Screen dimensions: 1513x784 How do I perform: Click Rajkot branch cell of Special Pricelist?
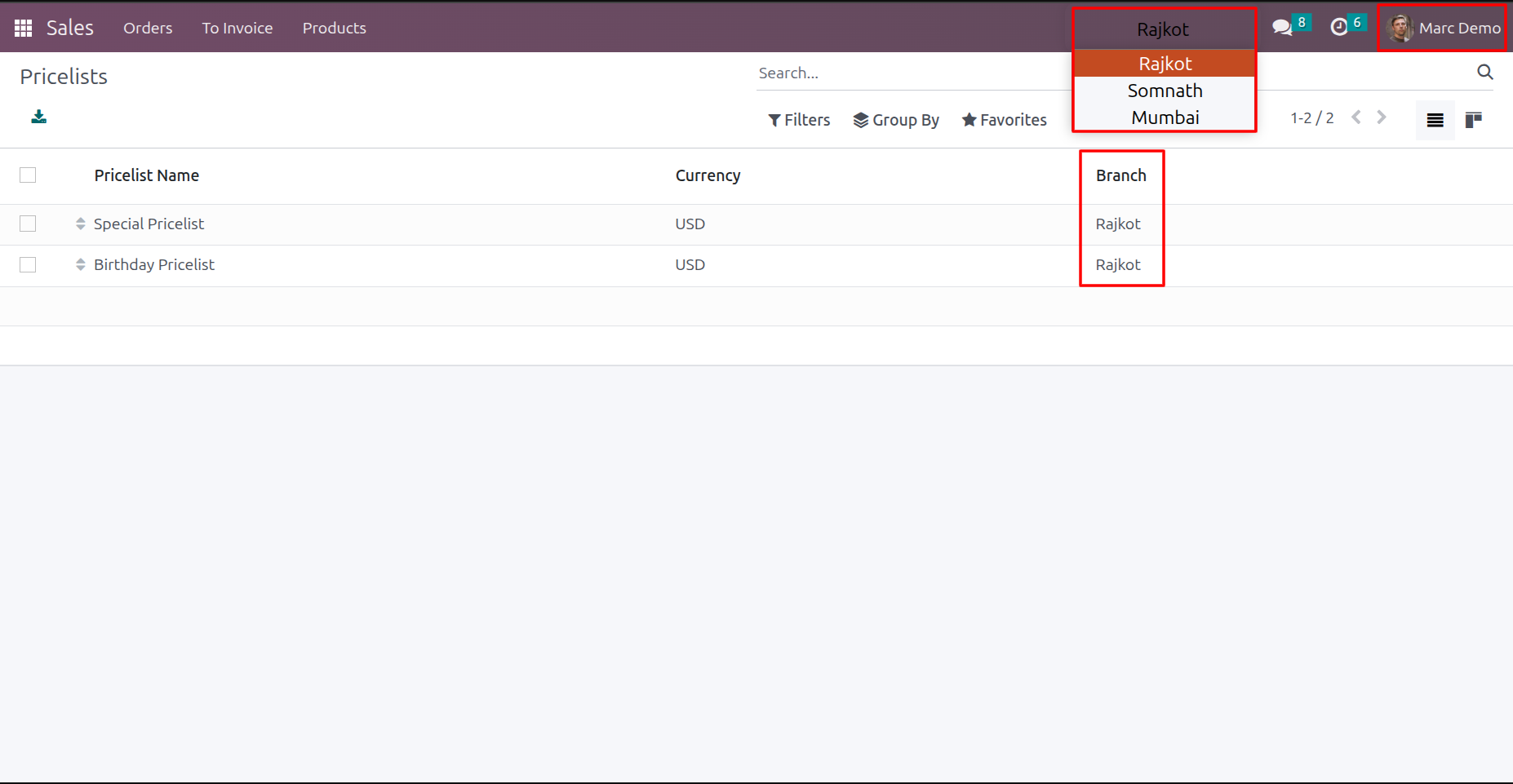[x=1118, y=224]
